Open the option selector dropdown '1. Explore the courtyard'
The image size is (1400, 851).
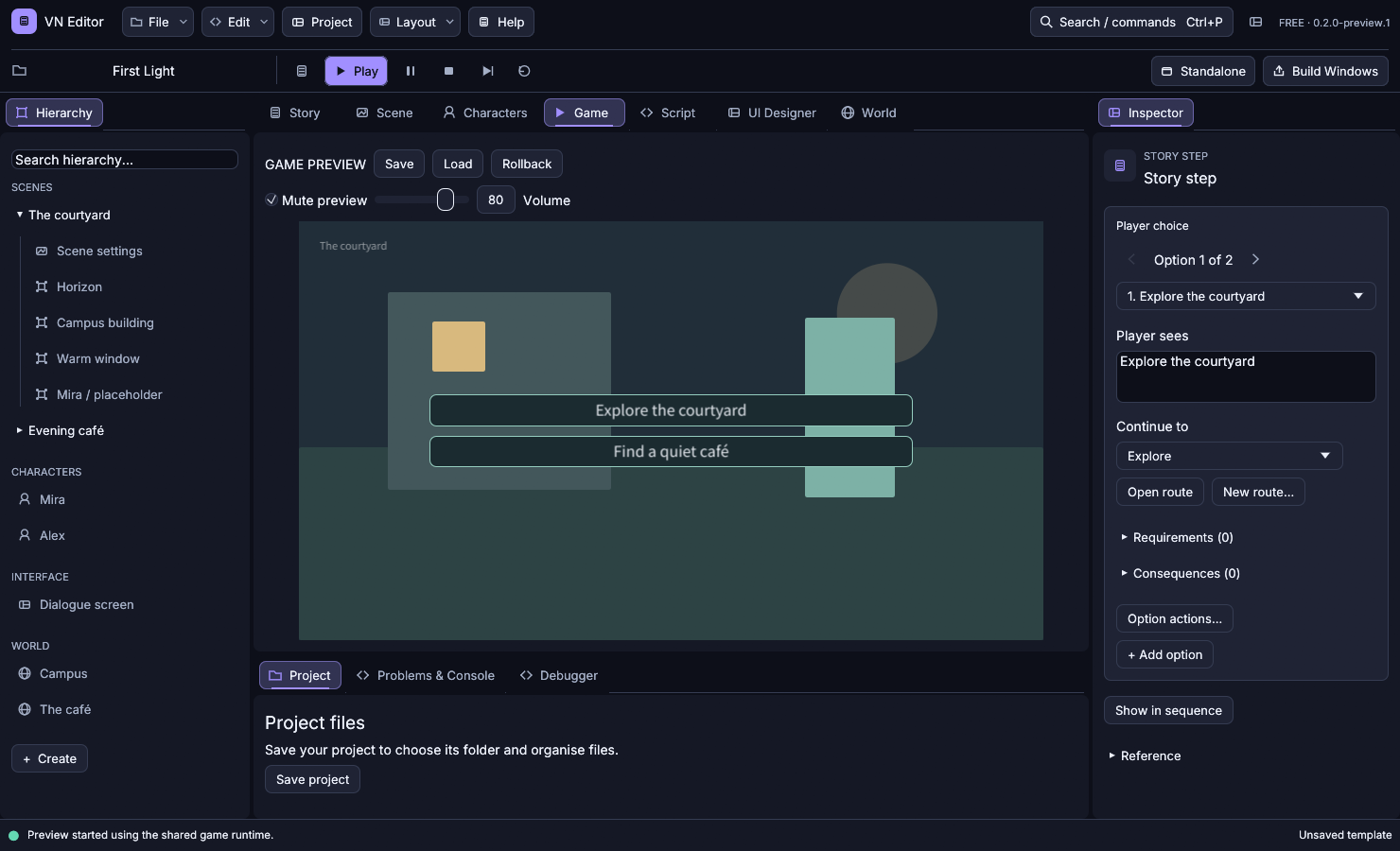click(1246, 296)
